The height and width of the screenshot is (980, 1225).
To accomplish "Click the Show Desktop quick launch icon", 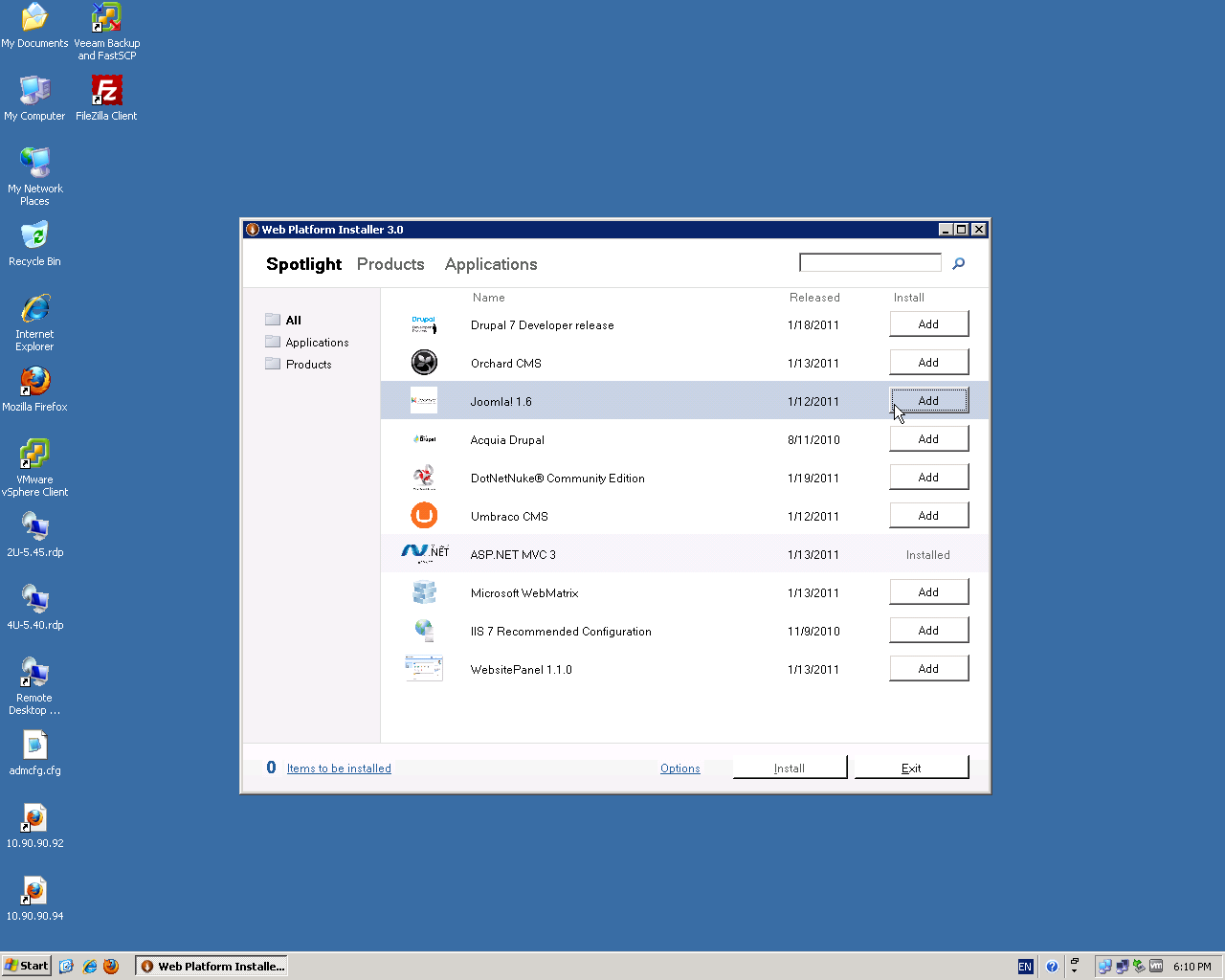I will pyautogui.click(x=66, y=967).
